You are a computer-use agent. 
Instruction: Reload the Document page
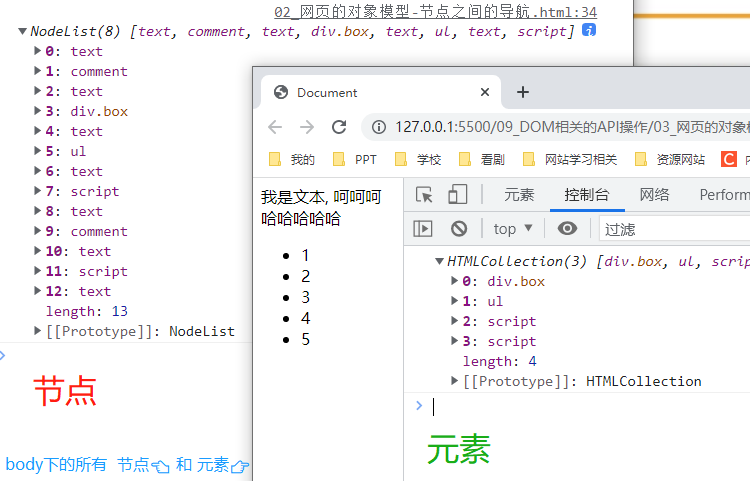[x=339, y=127]
